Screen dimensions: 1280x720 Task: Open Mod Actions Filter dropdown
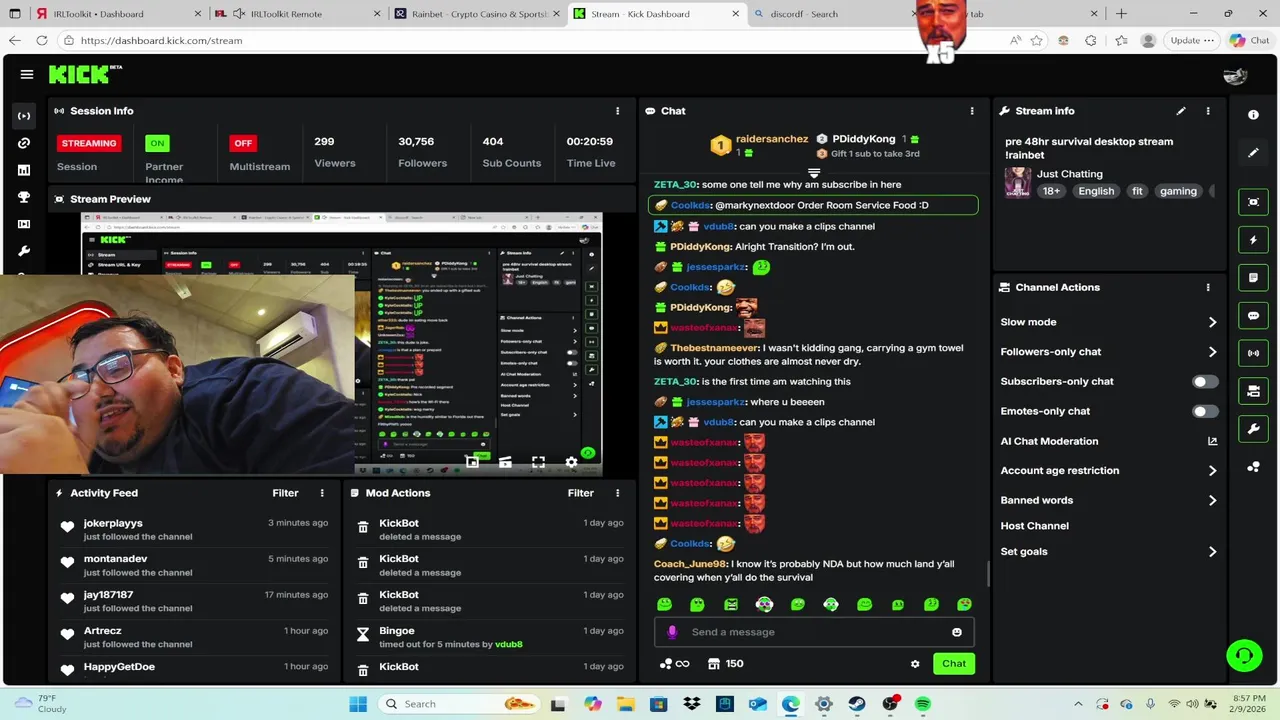(x=581, y=493)
